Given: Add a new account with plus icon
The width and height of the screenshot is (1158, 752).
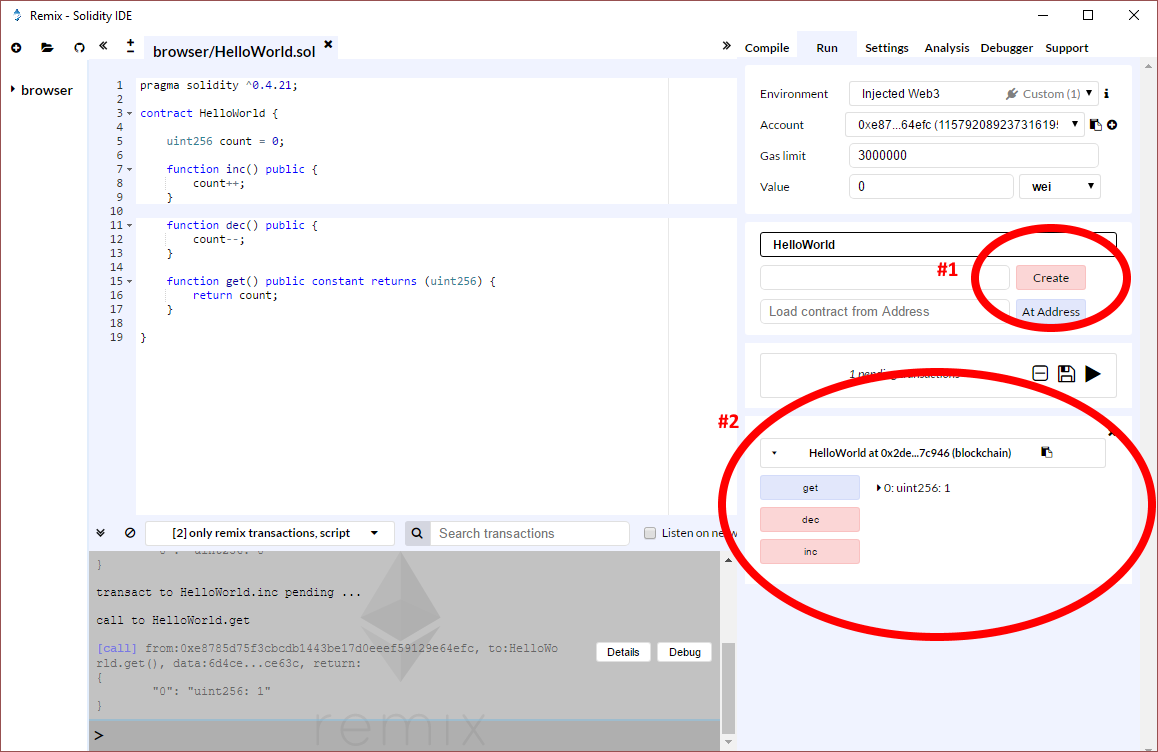Looking at the screenshot, I should [x=1112, y=126].
